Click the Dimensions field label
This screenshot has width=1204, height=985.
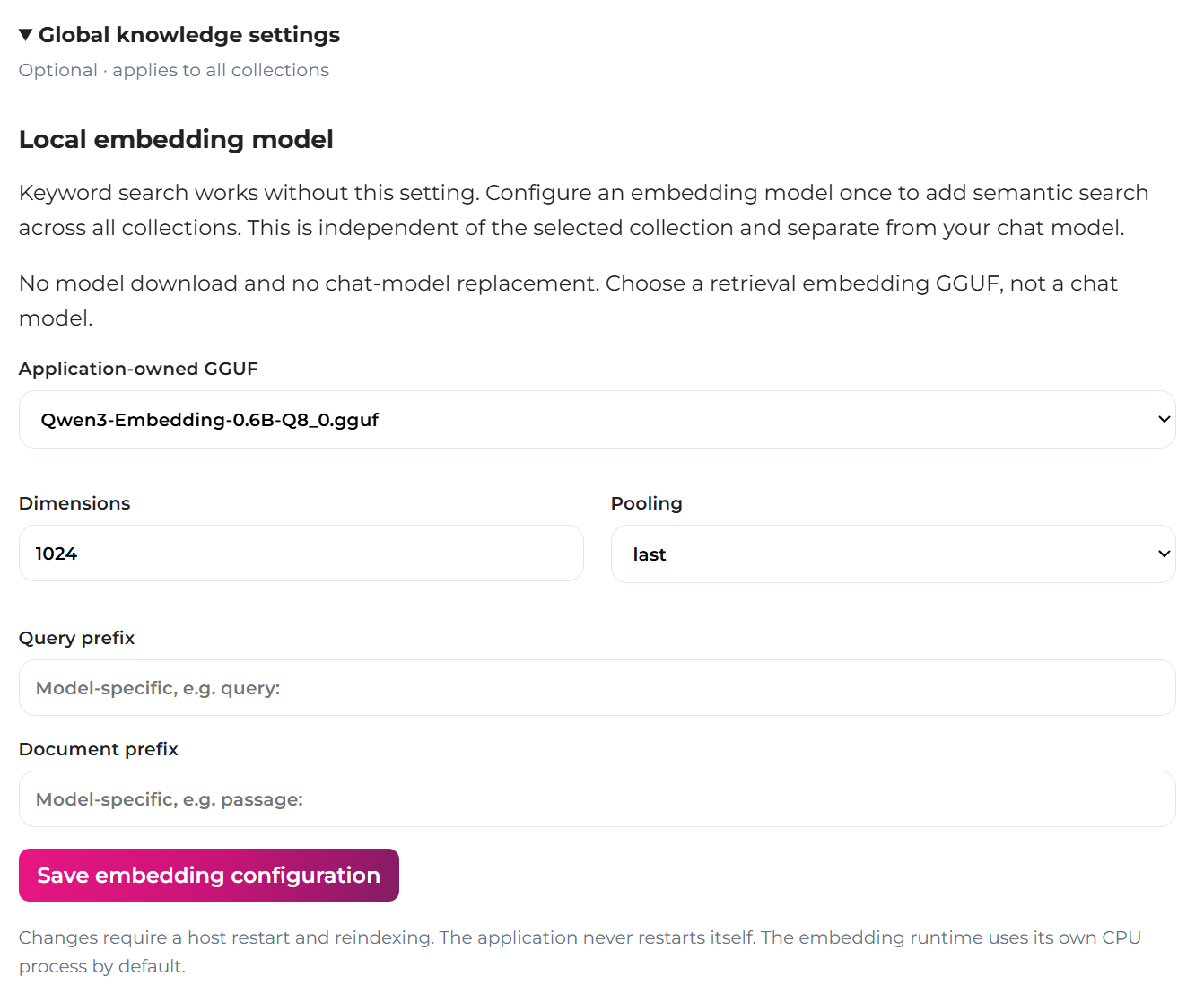pyautogui.click(x=74, y=503)
